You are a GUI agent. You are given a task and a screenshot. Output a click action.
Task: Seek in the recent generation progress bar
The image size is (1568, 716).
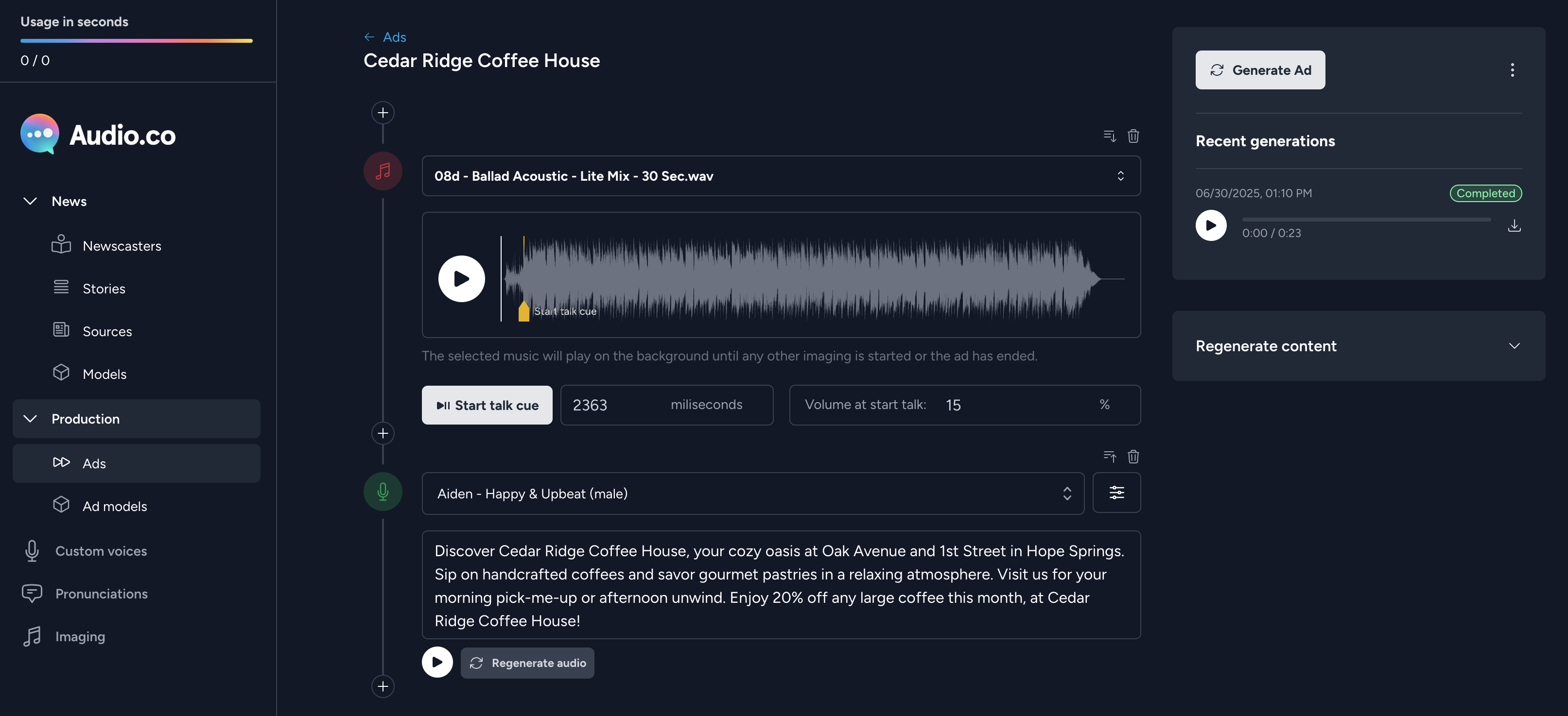pyautogui.click(x=1366, y=220)
